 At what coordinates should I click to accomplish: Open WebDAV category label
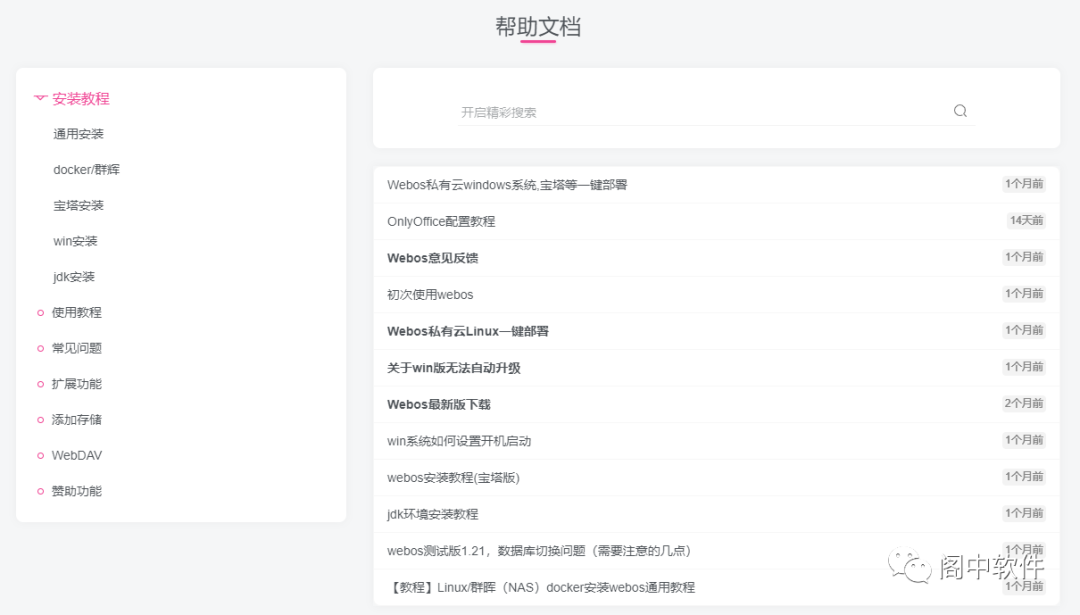pyautogui.click(x=76, y=456)
